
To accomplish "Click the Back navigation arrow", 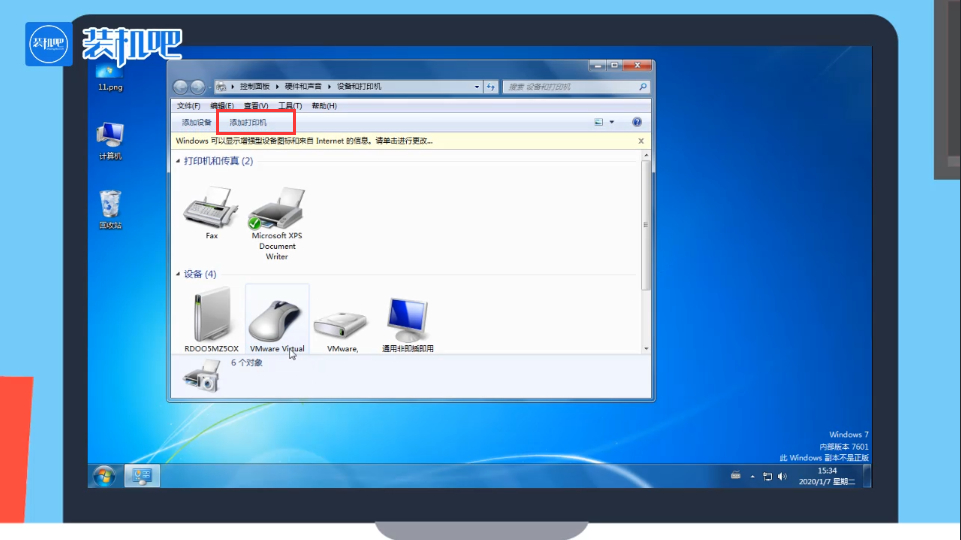I will tap(181, 87).
